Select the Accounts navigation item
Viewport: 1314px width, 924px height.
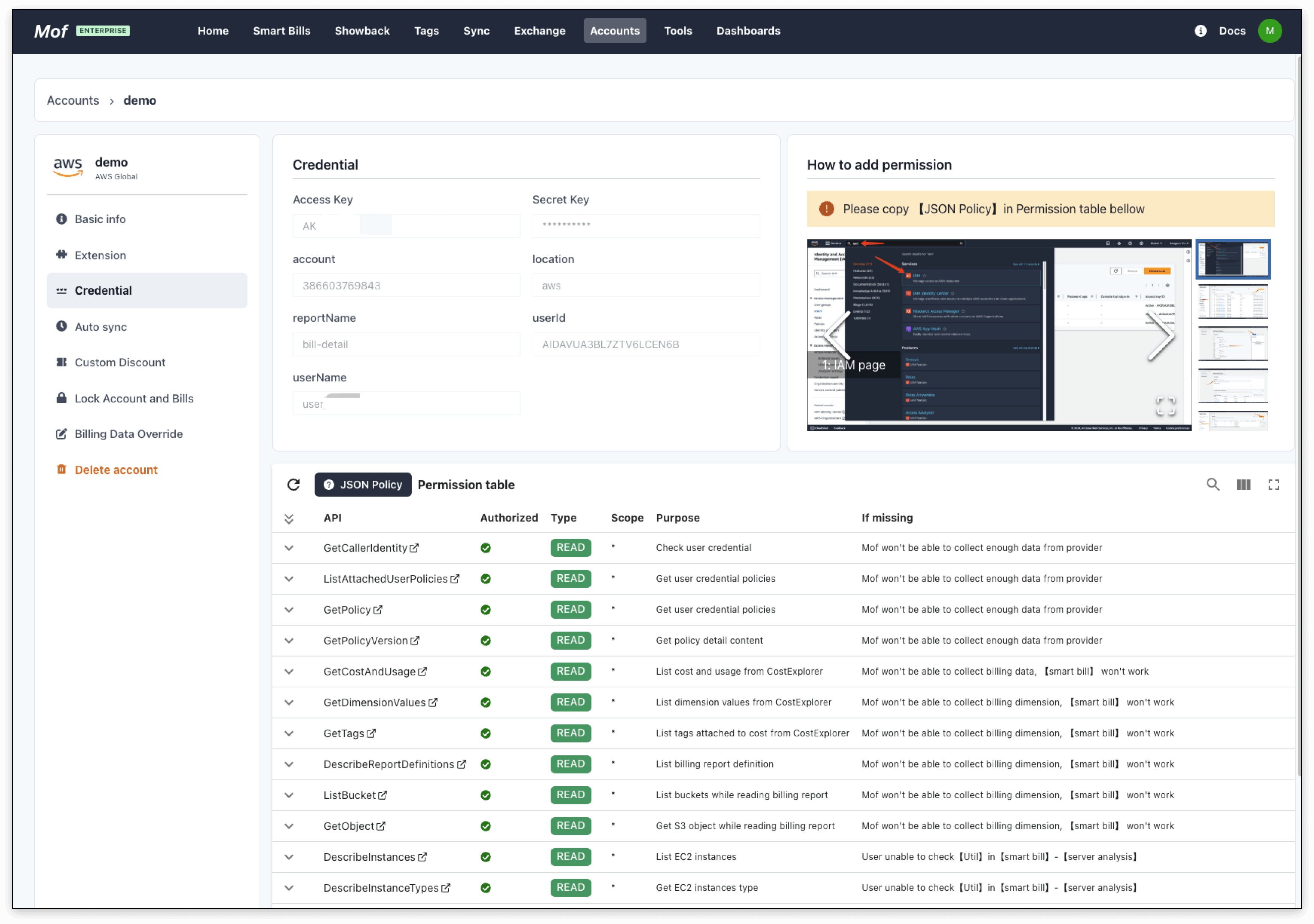(x=615, y=31)
